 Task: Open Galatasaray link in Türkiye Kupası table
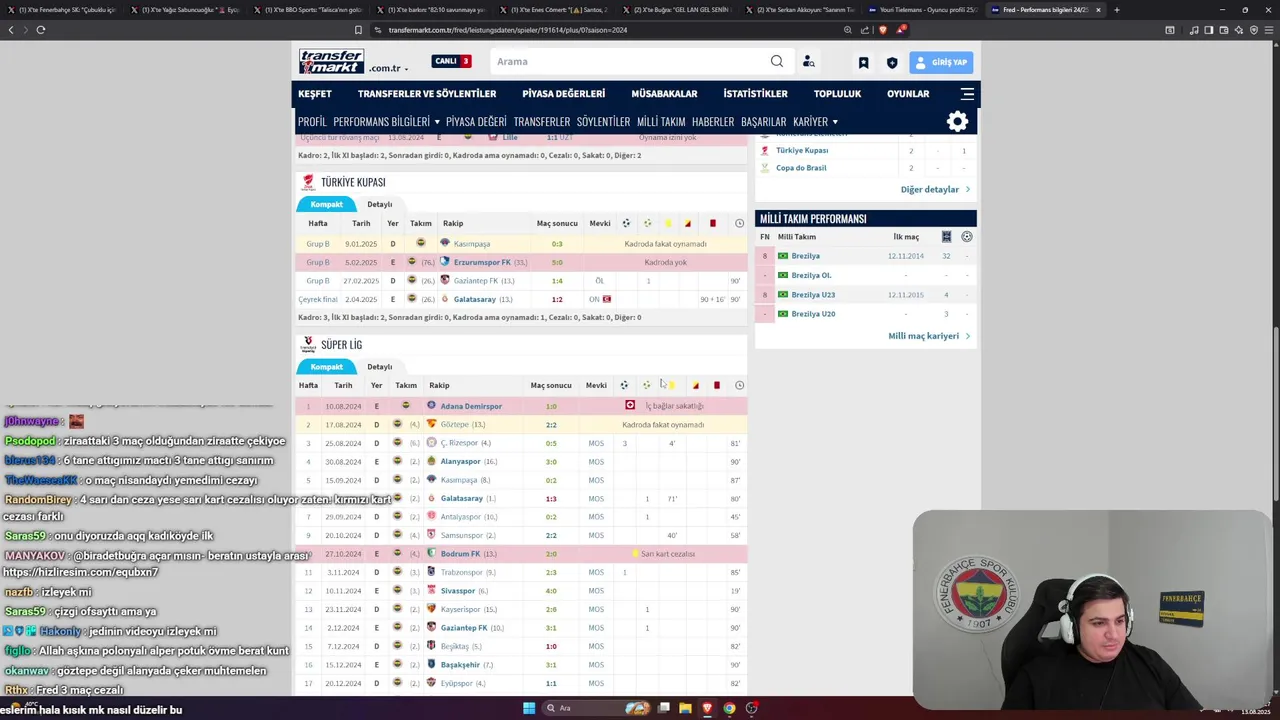[475, 299]
